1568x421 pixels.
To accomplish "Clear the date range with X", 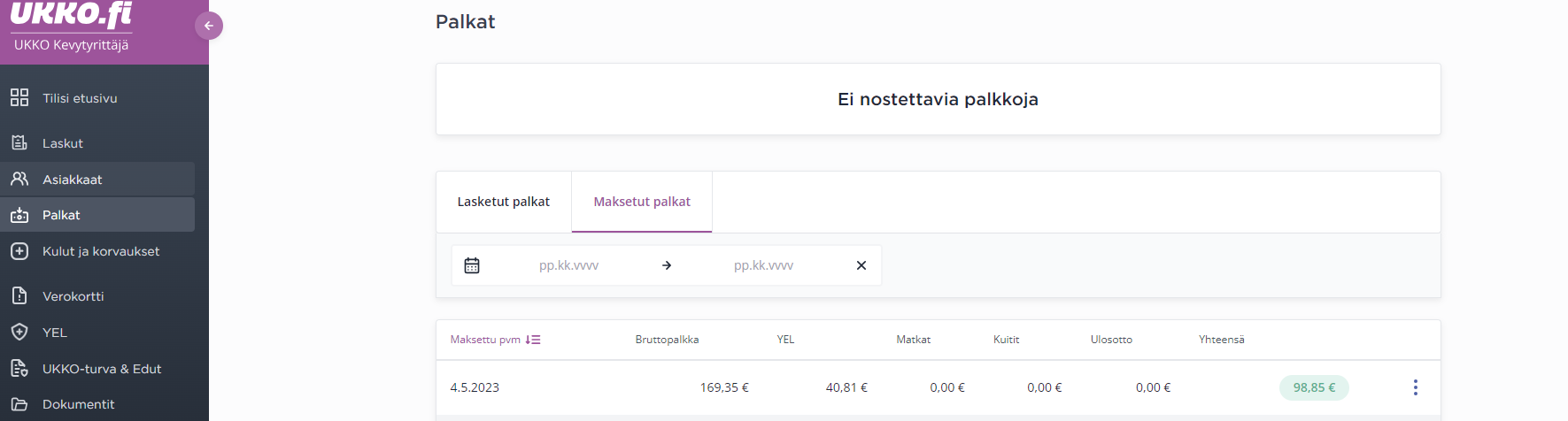I will click(x=861, y=265).
